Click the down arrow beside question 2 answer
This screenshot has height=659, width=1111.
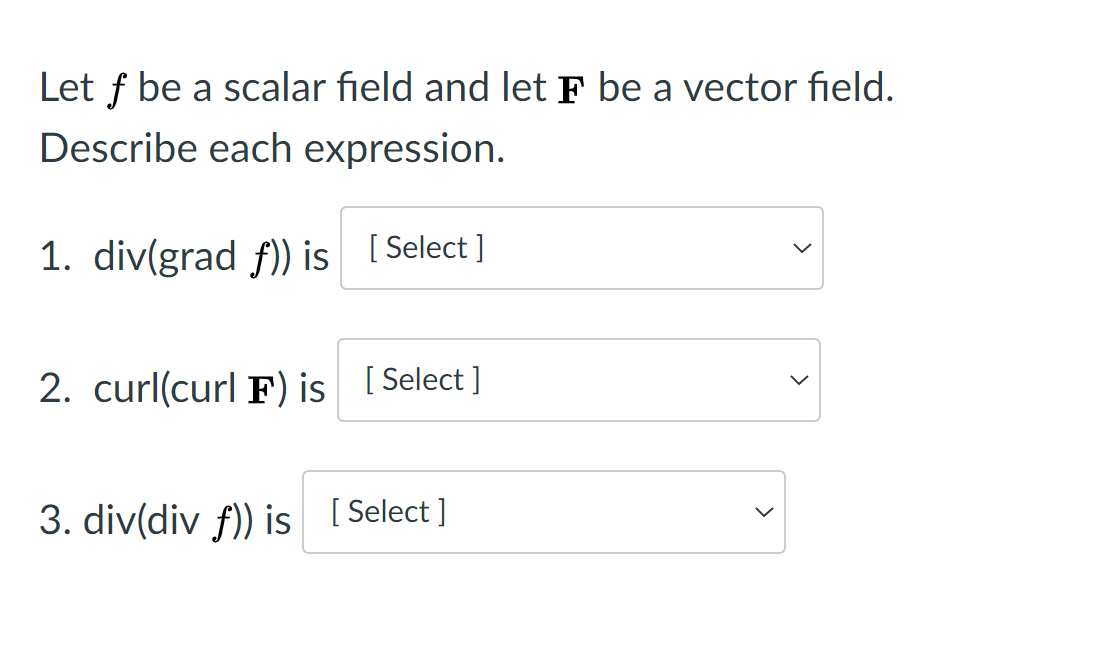coord(797,380)
